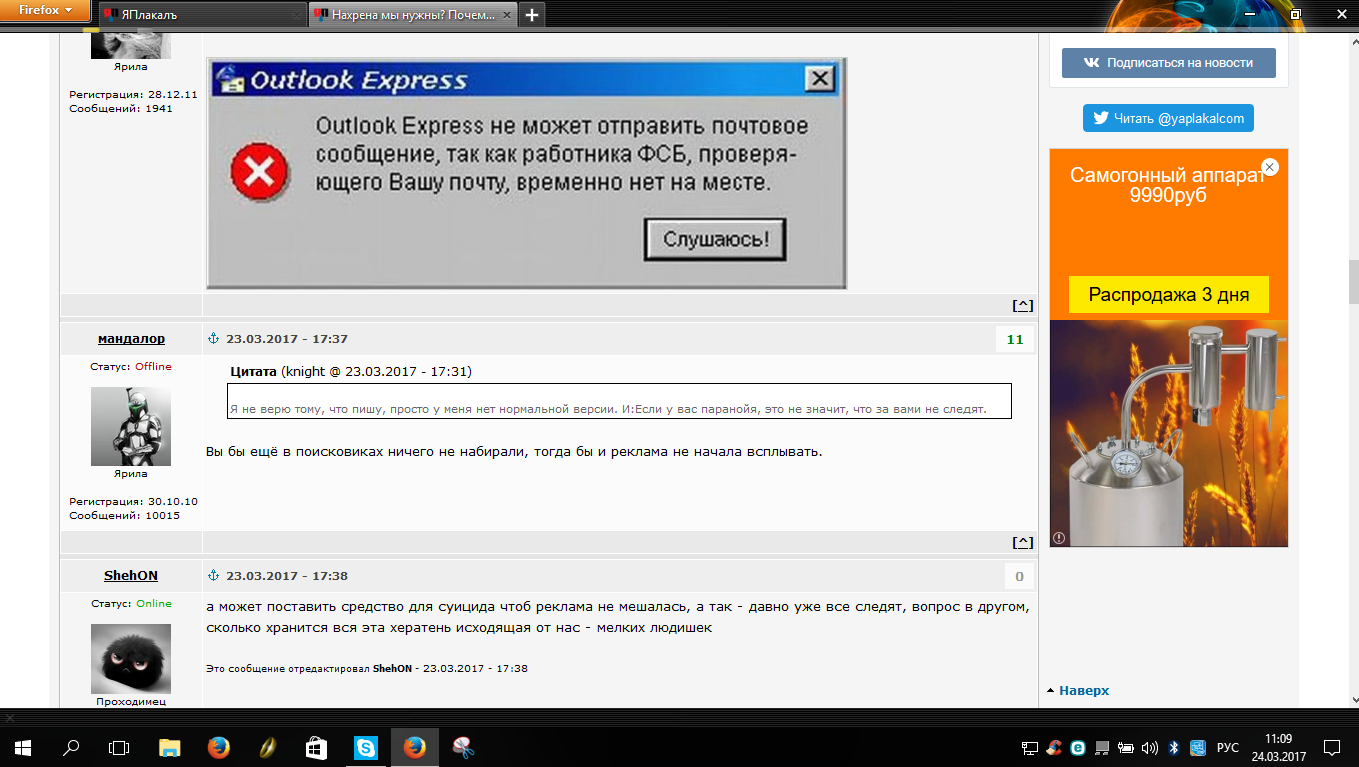Click the [^] link below Outlook image
The image size is (1359, 767).
[x=1022, y=305]
